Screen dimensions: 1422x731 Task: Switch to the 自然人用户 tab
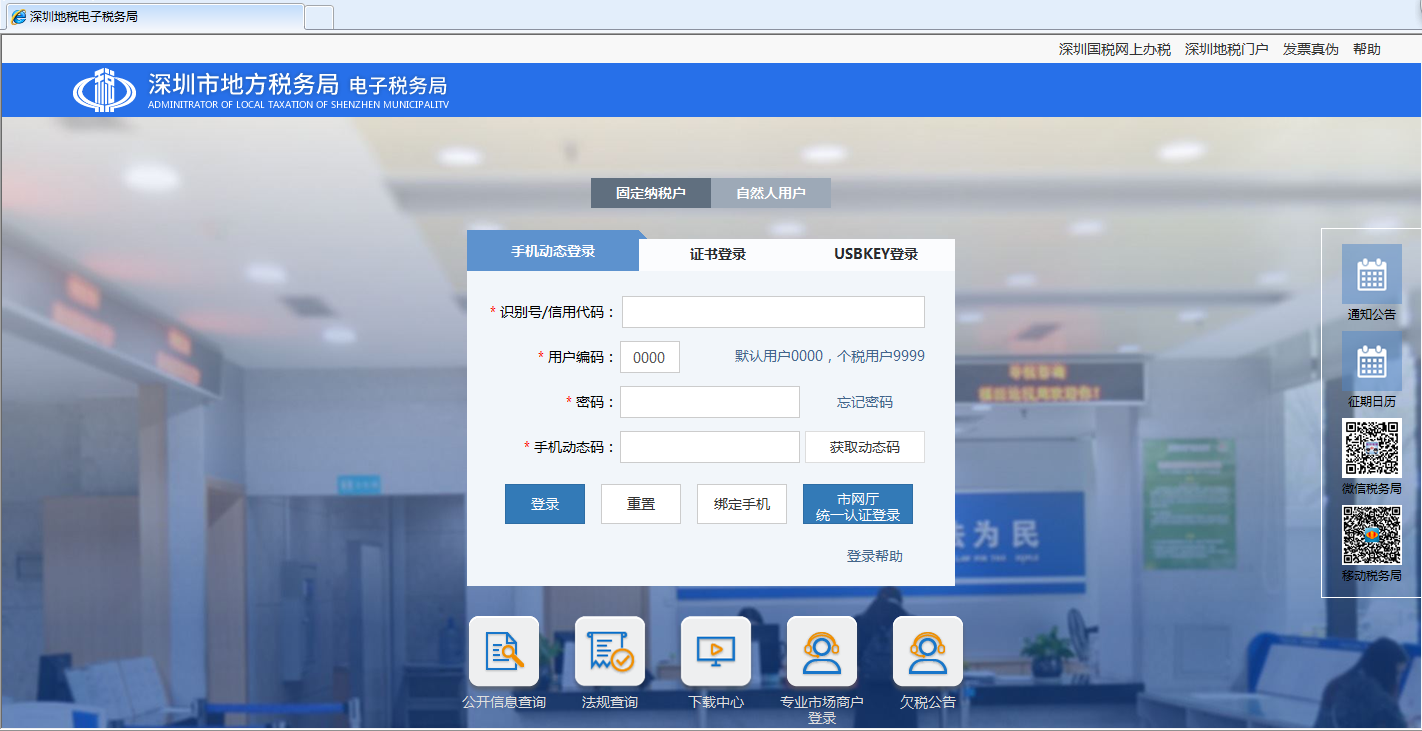pyautogui.click(x=770, y=192)
